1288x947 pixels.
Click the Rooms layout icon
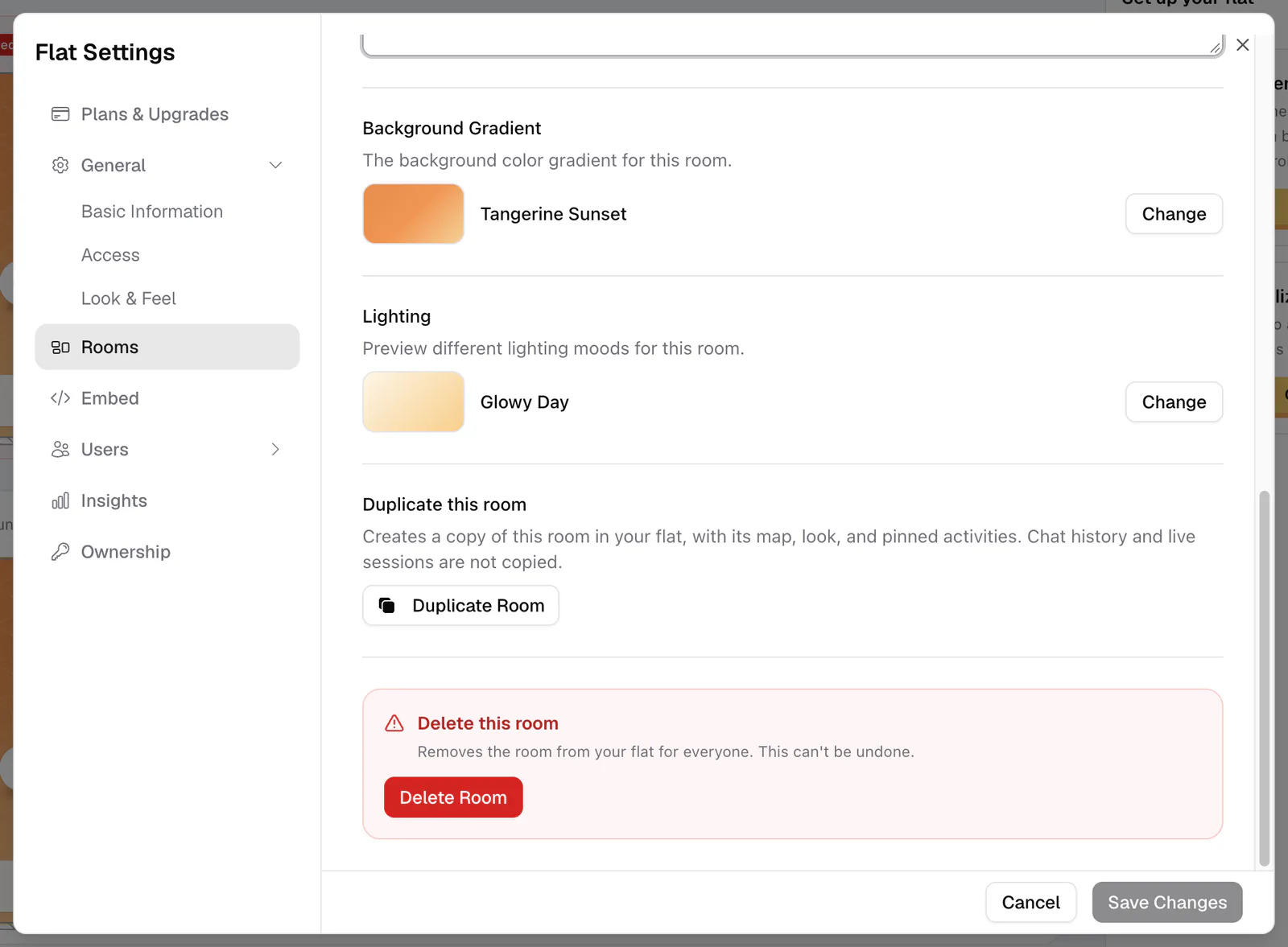[60, 348]
